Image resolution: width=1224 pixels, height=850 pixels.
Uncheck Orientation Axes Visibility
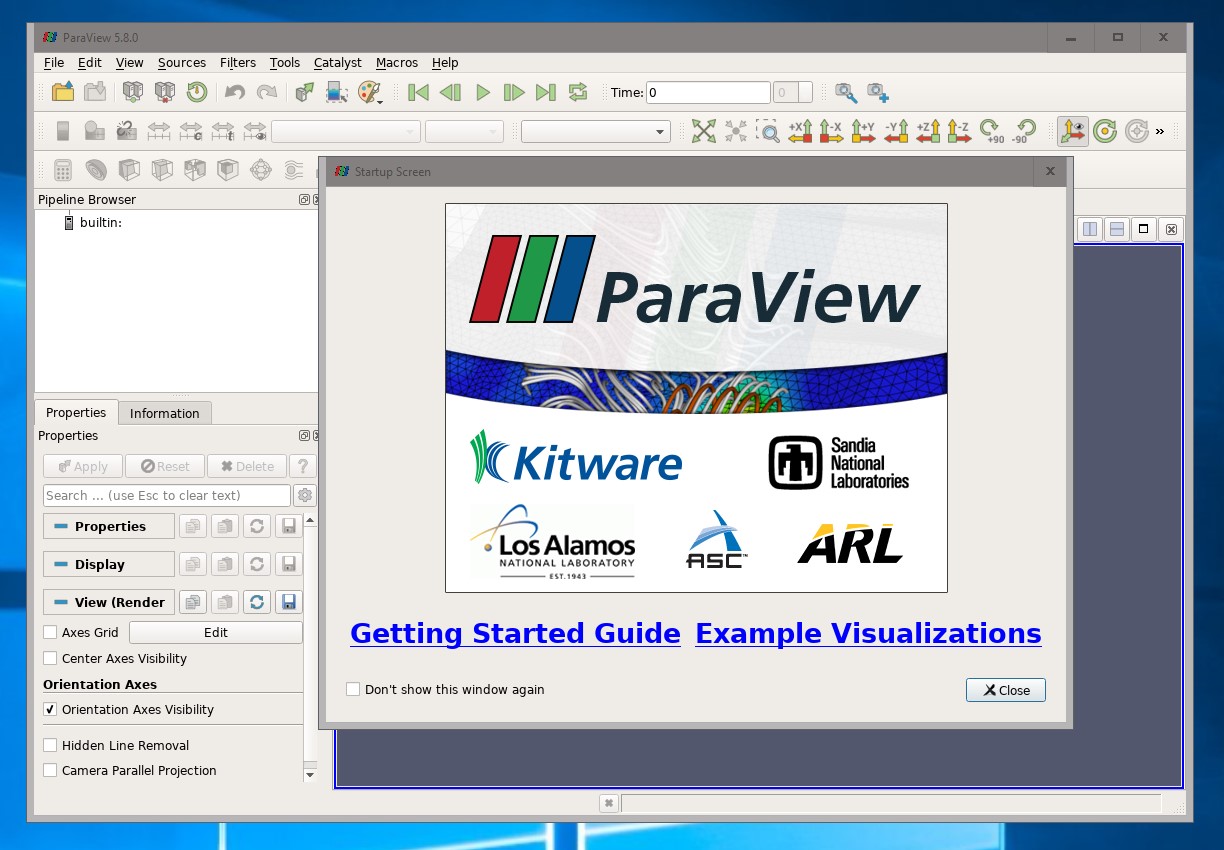point(50,710)
